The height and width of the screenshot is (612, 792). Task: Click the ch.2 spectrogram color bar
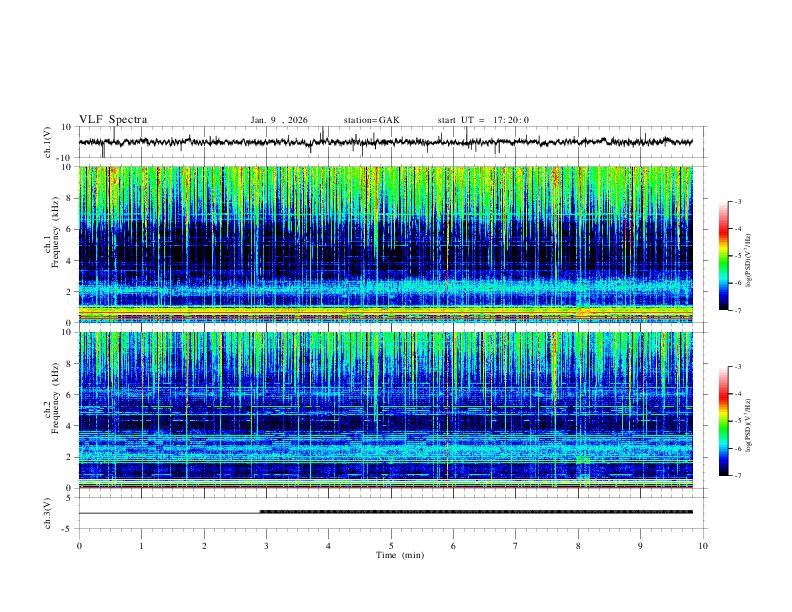point(723,421)
